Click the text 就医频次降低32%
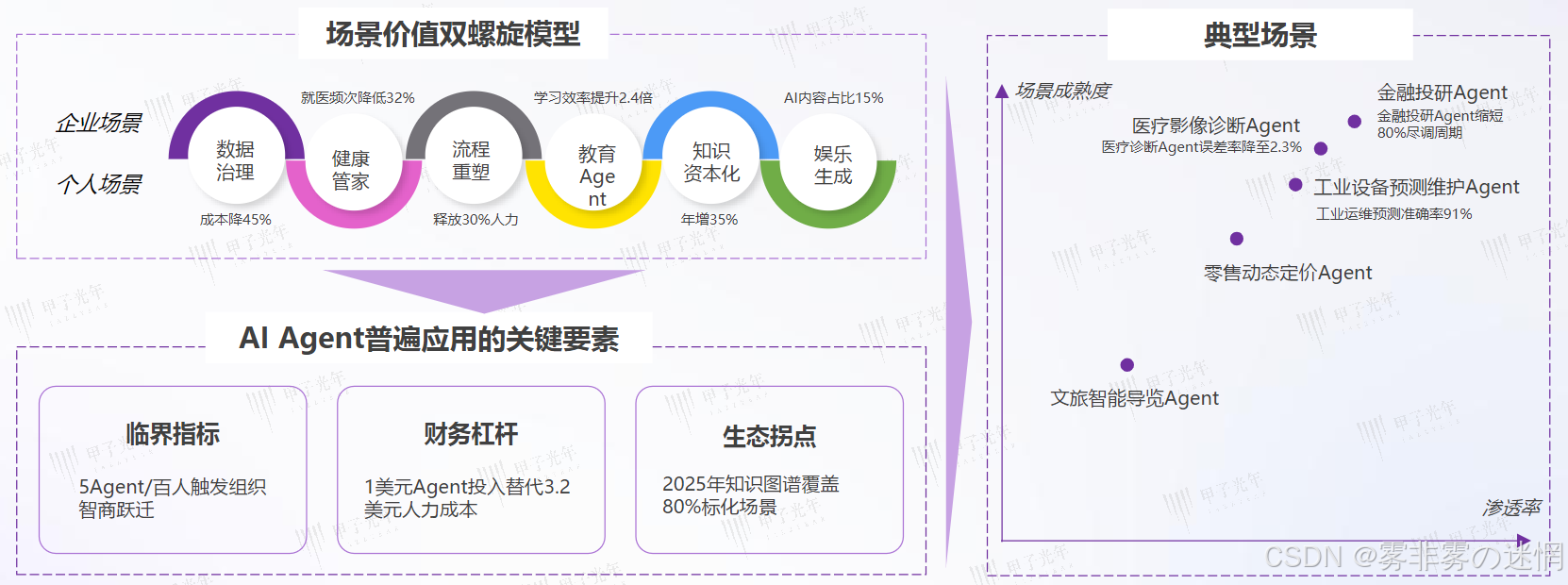 358,98
